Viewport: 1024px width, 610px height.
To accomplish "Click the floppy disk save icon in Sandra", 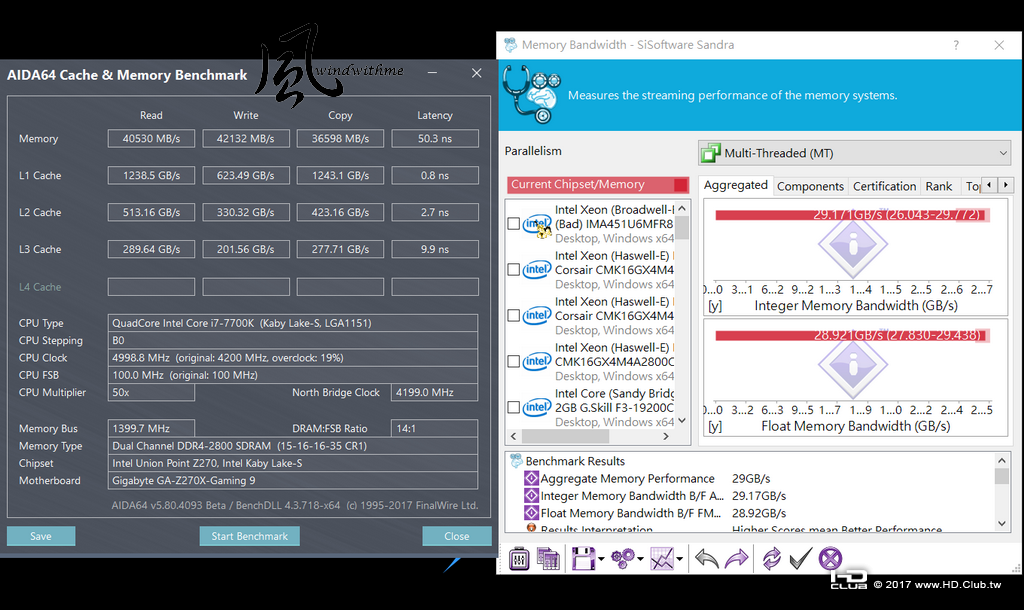I will (583, 559).
